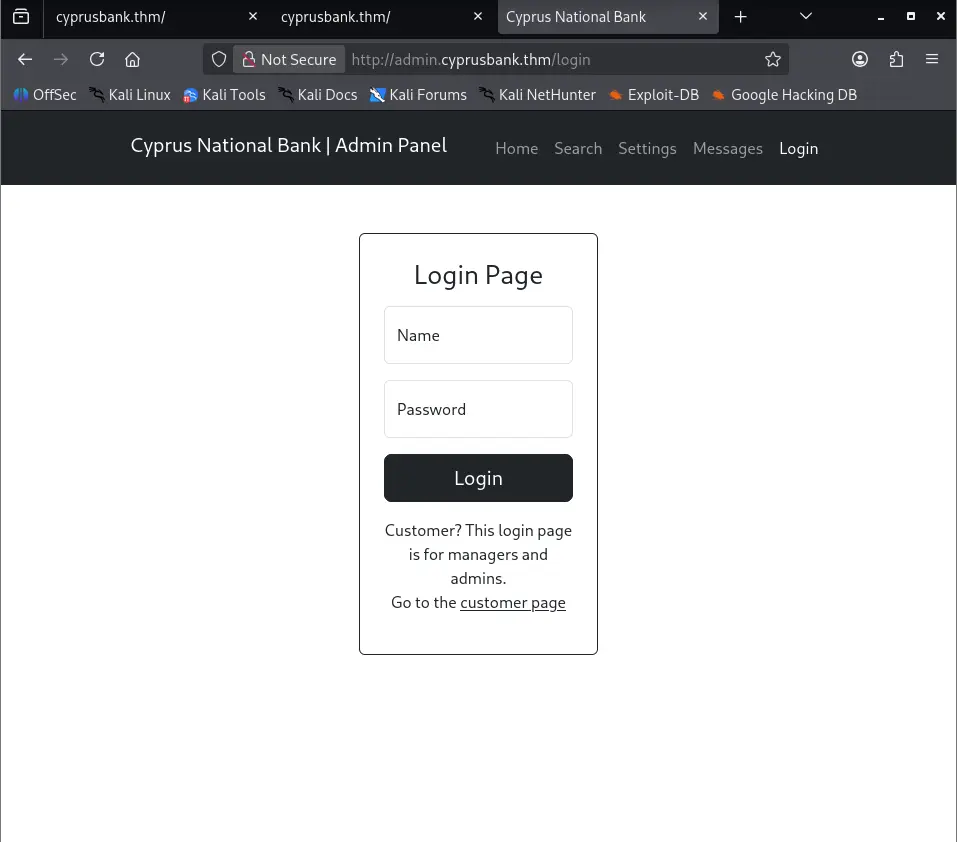Click the browser reload page icon

click(x=97, y=60)
